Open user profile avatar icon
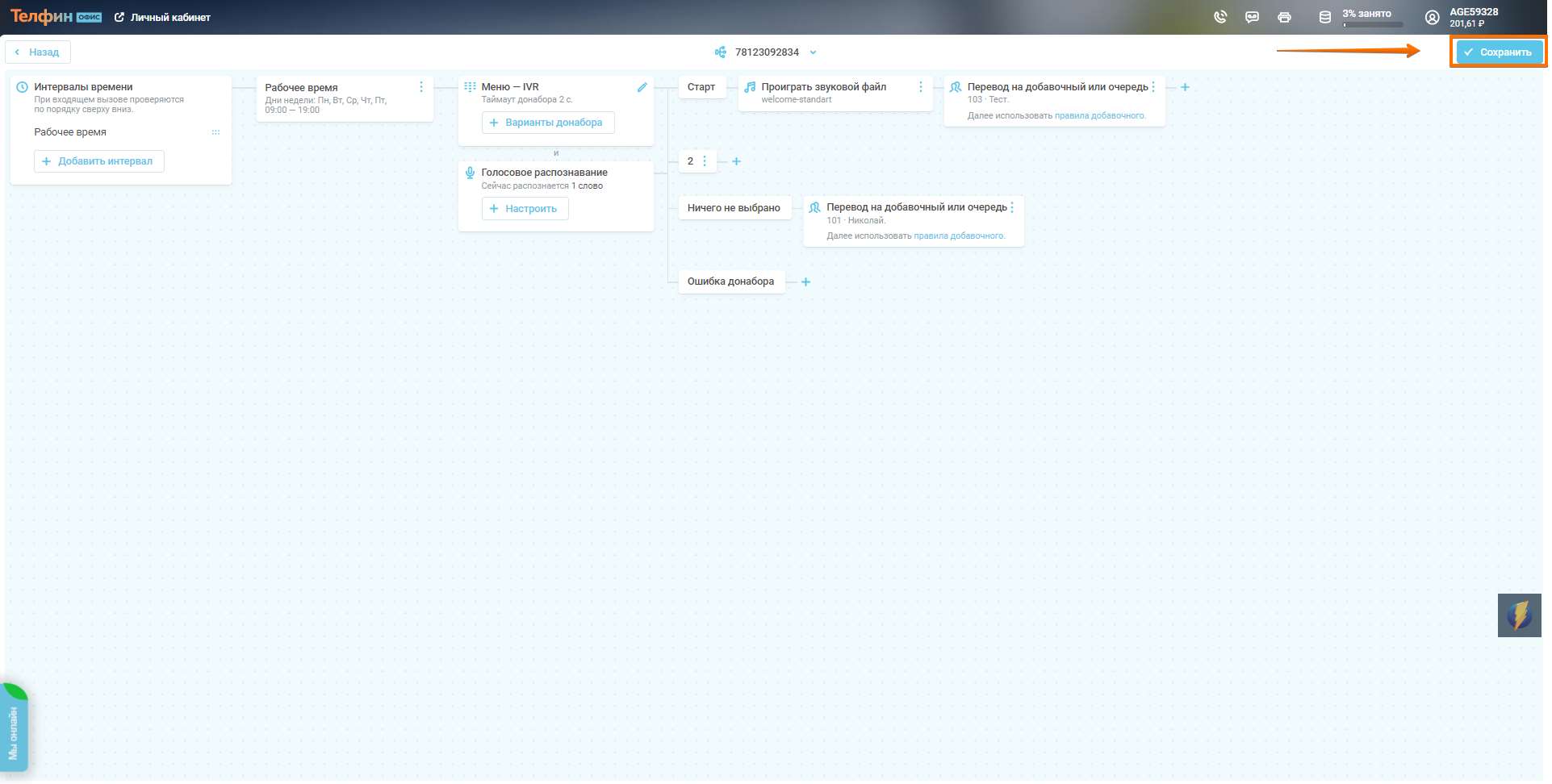Viewport: 1552px width, 784px height. pyautogui.click(x=1432, y=17)
